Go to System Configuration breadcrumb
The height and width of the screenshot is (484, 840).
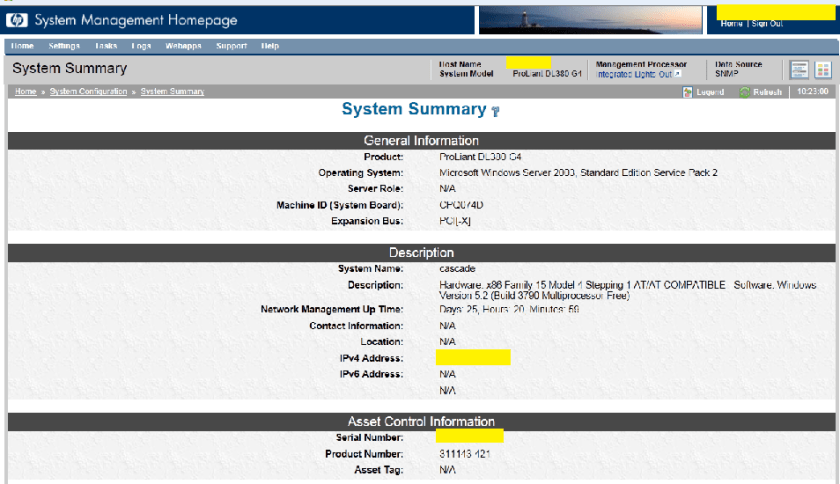(x=90, y=92)
